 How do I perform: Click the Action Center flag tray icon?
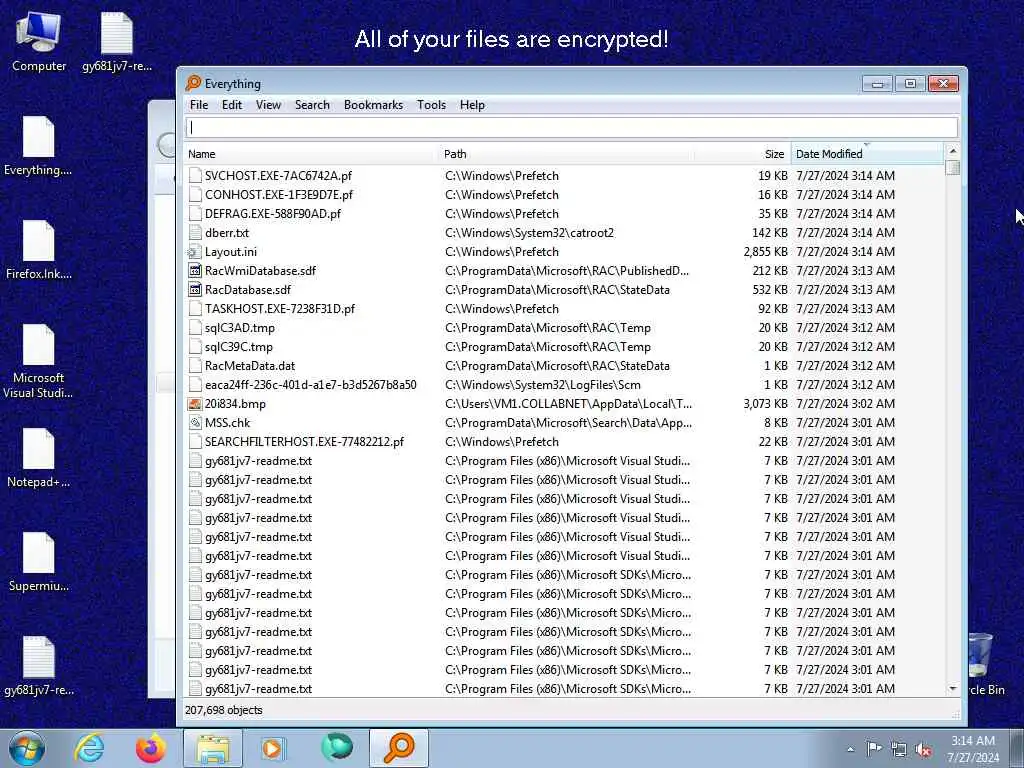pyautogui.click(x=874, y=748)
